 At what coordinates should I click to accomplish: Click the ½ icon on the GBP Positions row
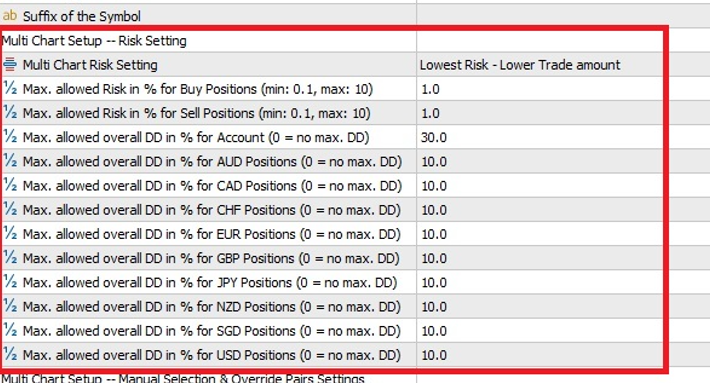click(x=10, y=258)
